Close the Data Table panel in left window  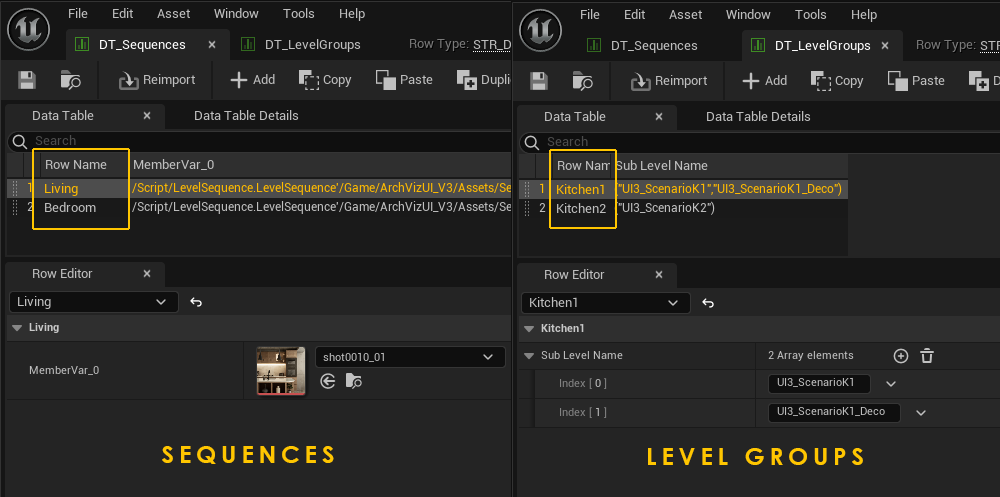pos(147,115)
